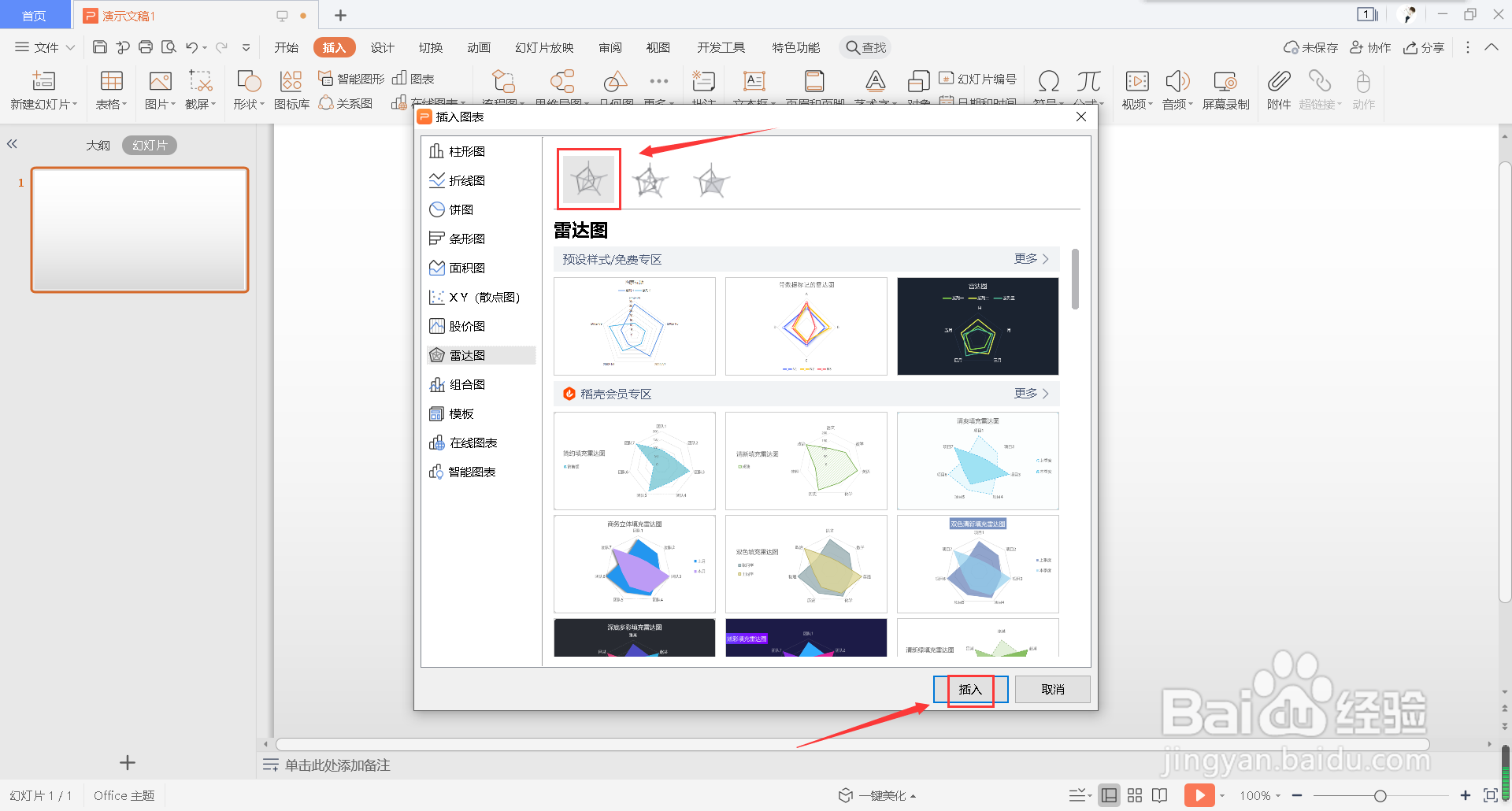Select 折线图 chart type in list

pos(481,180)
